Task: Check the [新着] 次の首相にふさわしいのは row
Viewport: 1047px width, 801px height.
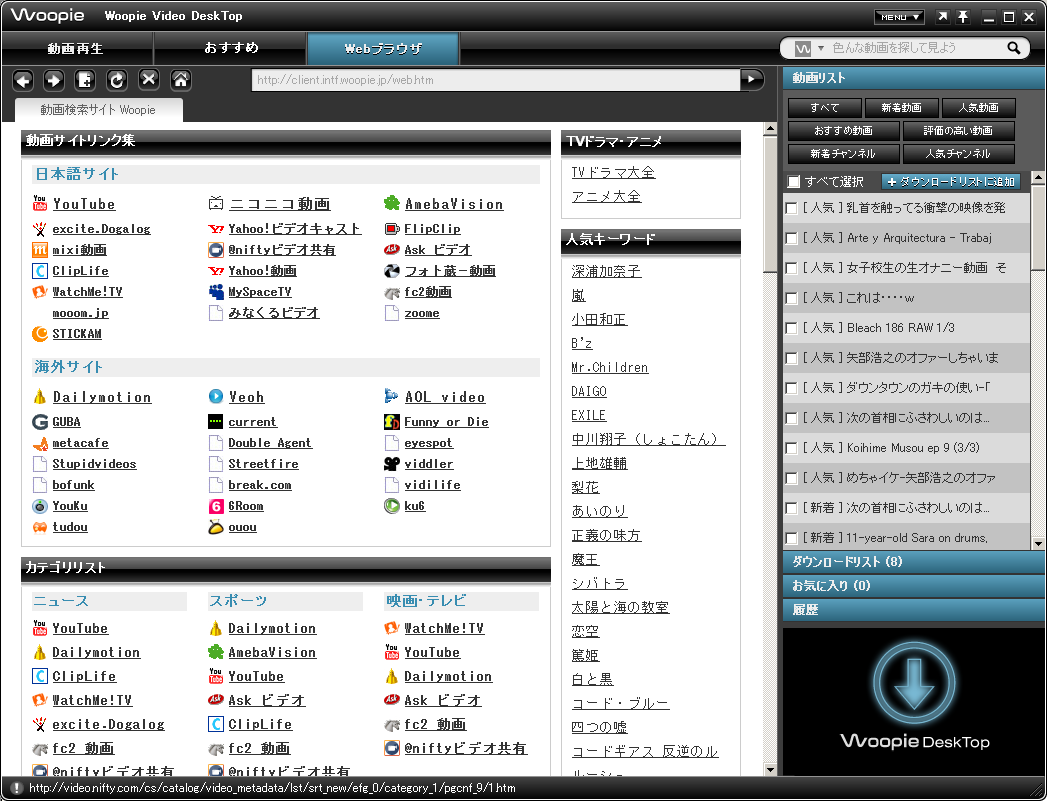Action: [x=792, y=509]
